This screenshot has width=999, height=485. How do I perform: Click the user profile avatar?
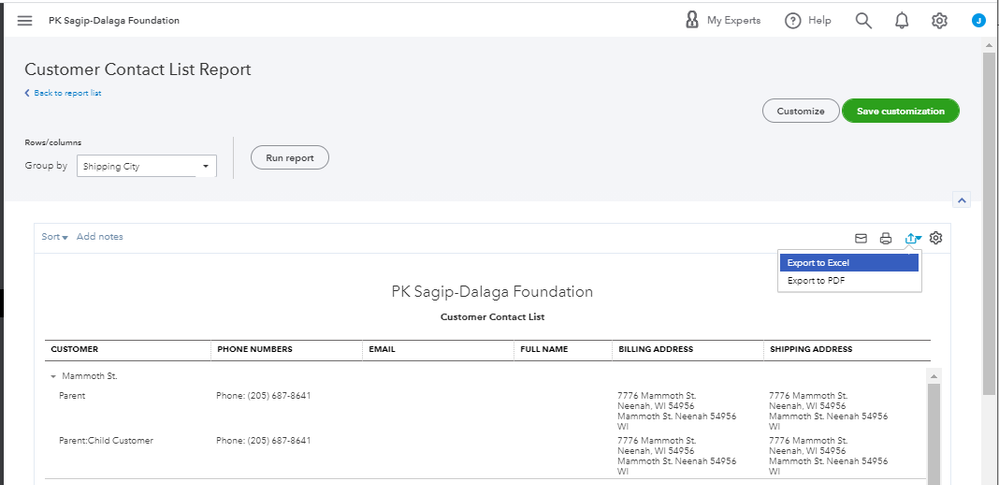(978, 20)
